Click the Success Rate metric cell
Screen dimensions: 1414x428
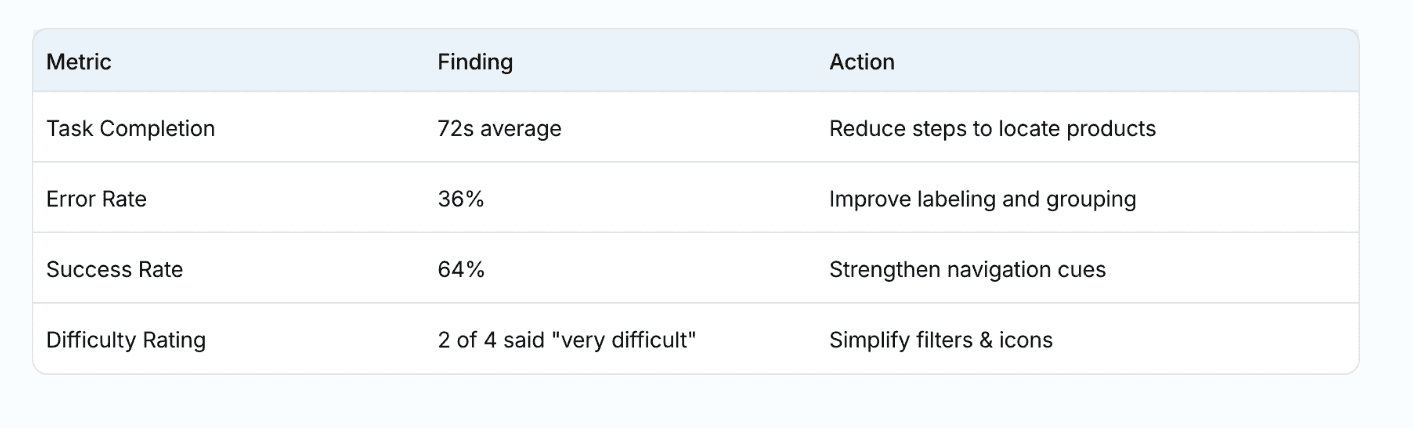coord(114,270)
